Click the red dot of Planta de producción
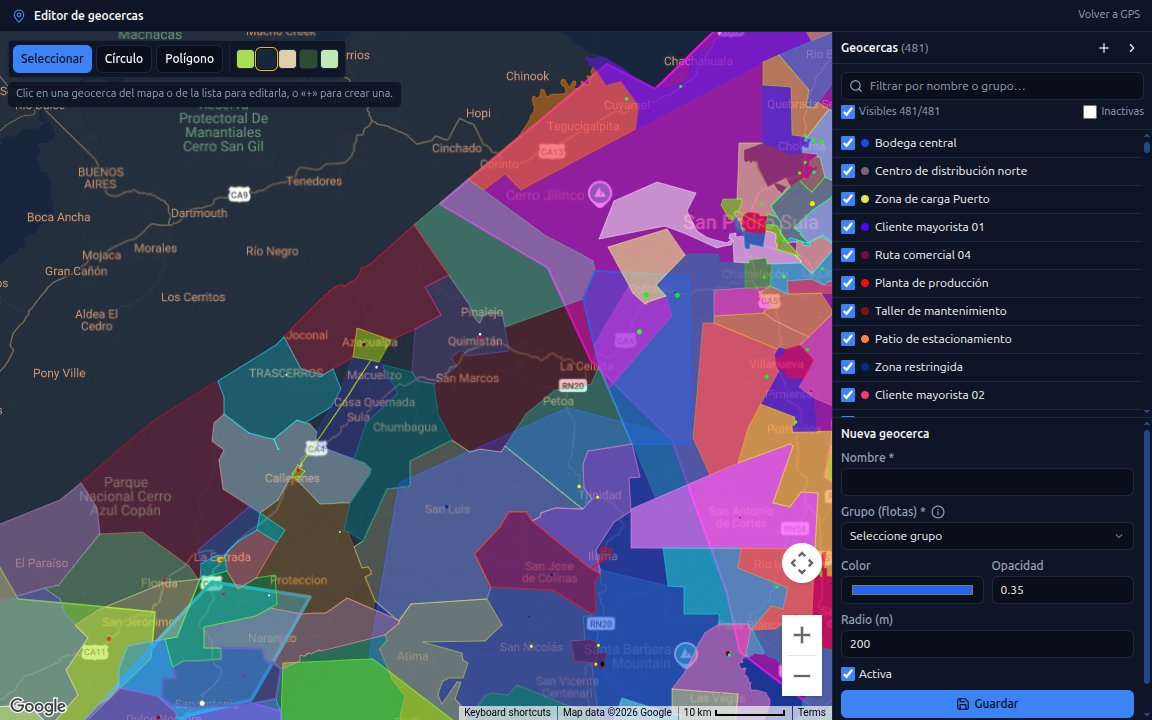1152x720 pixels. coord(865,283)
